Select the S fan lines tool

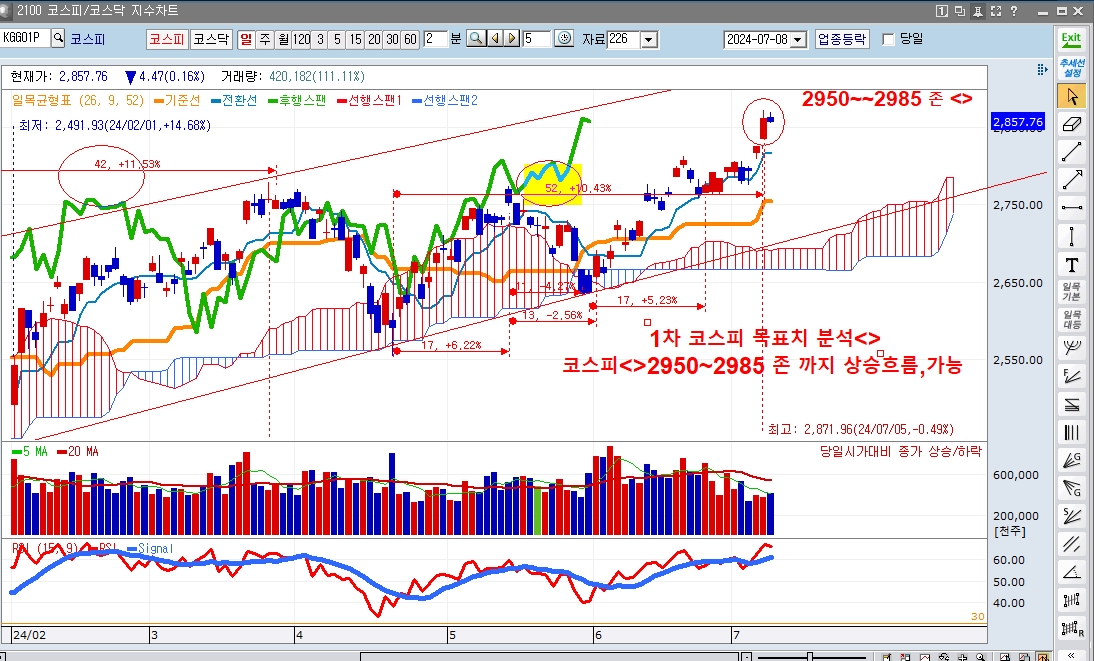1072,516
